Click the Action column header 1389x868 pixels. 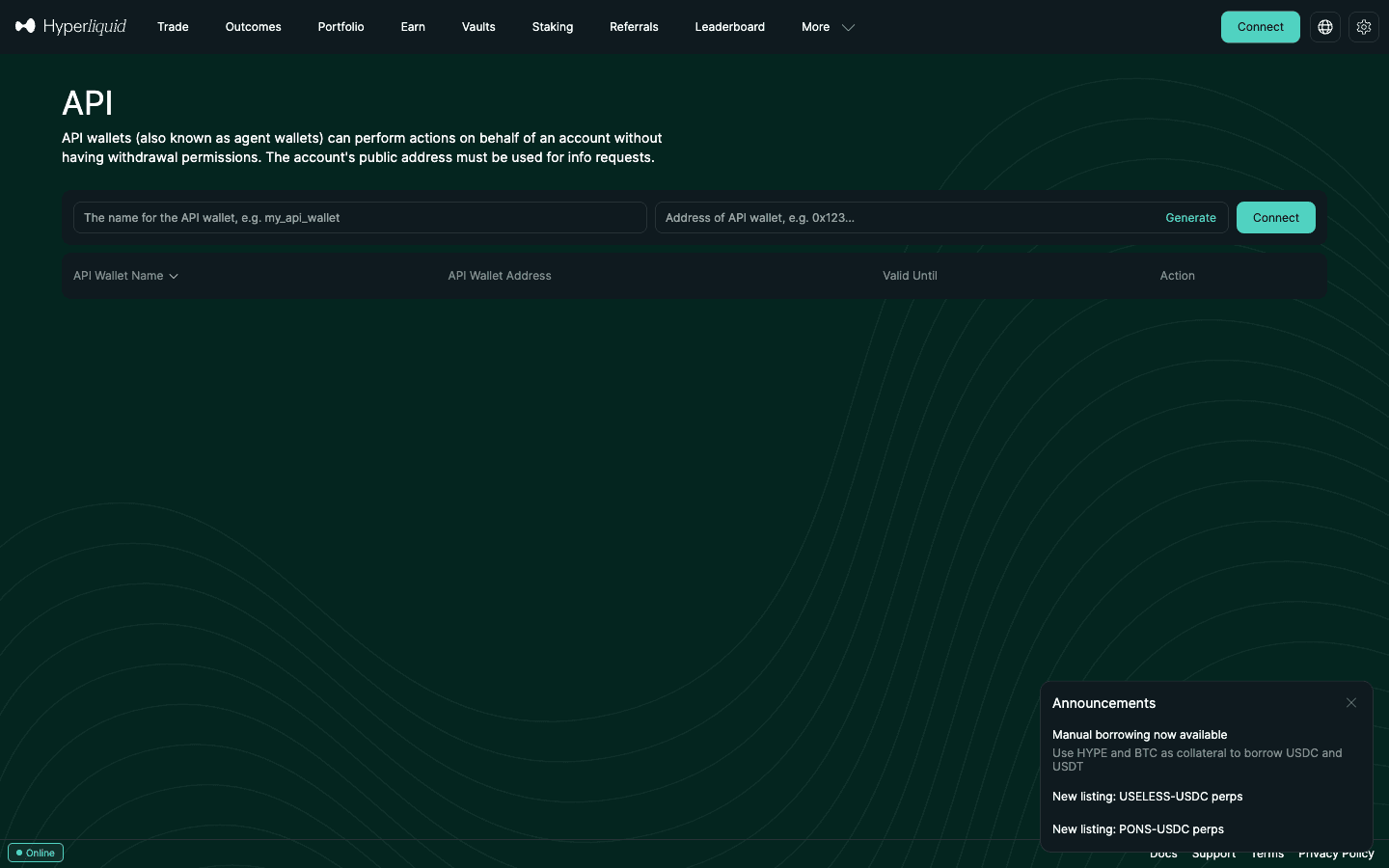tap(1177, 276)
